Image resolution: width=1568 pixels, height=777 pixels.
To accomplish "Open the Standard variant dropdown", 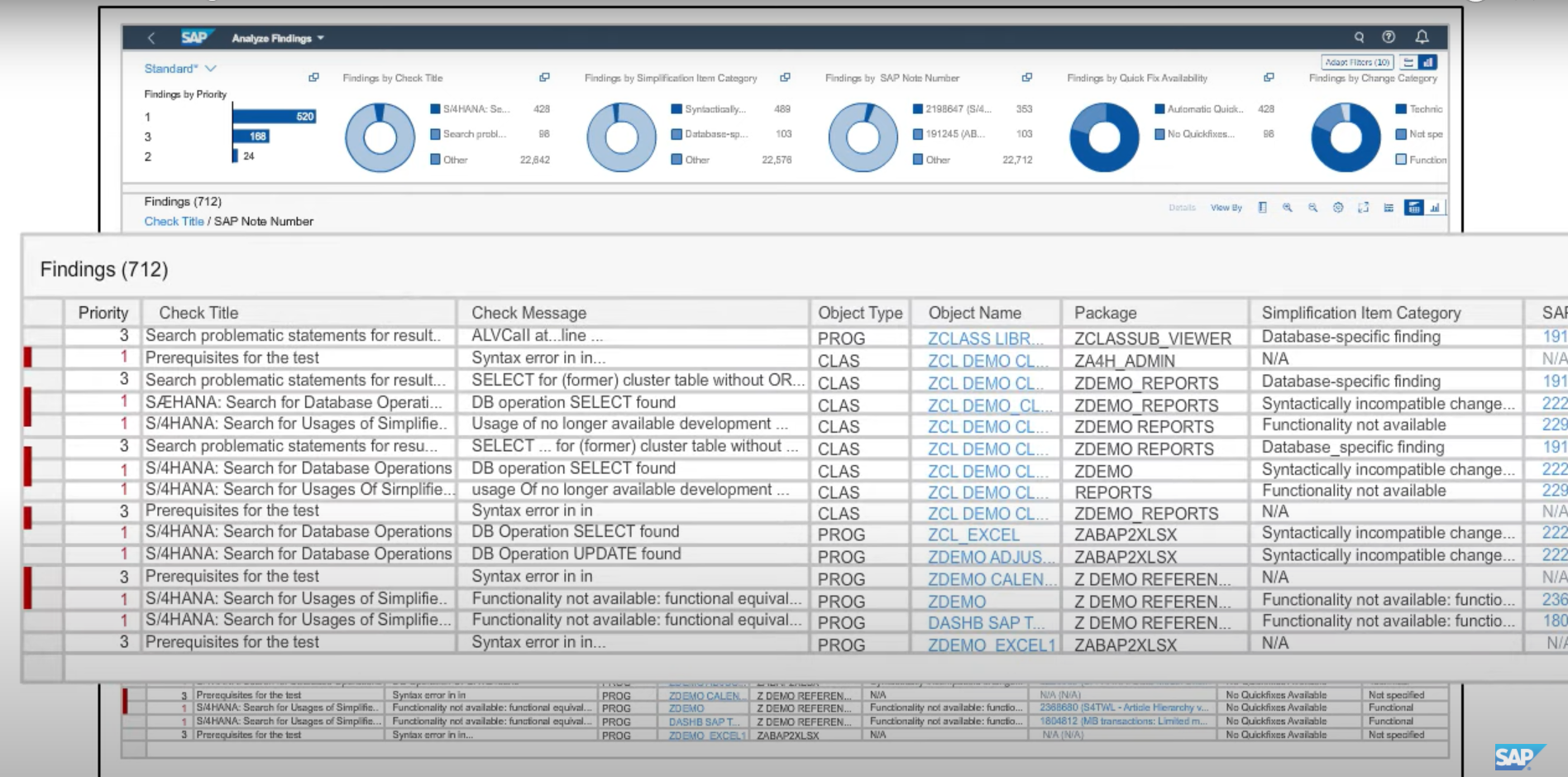I will (178, 68).
